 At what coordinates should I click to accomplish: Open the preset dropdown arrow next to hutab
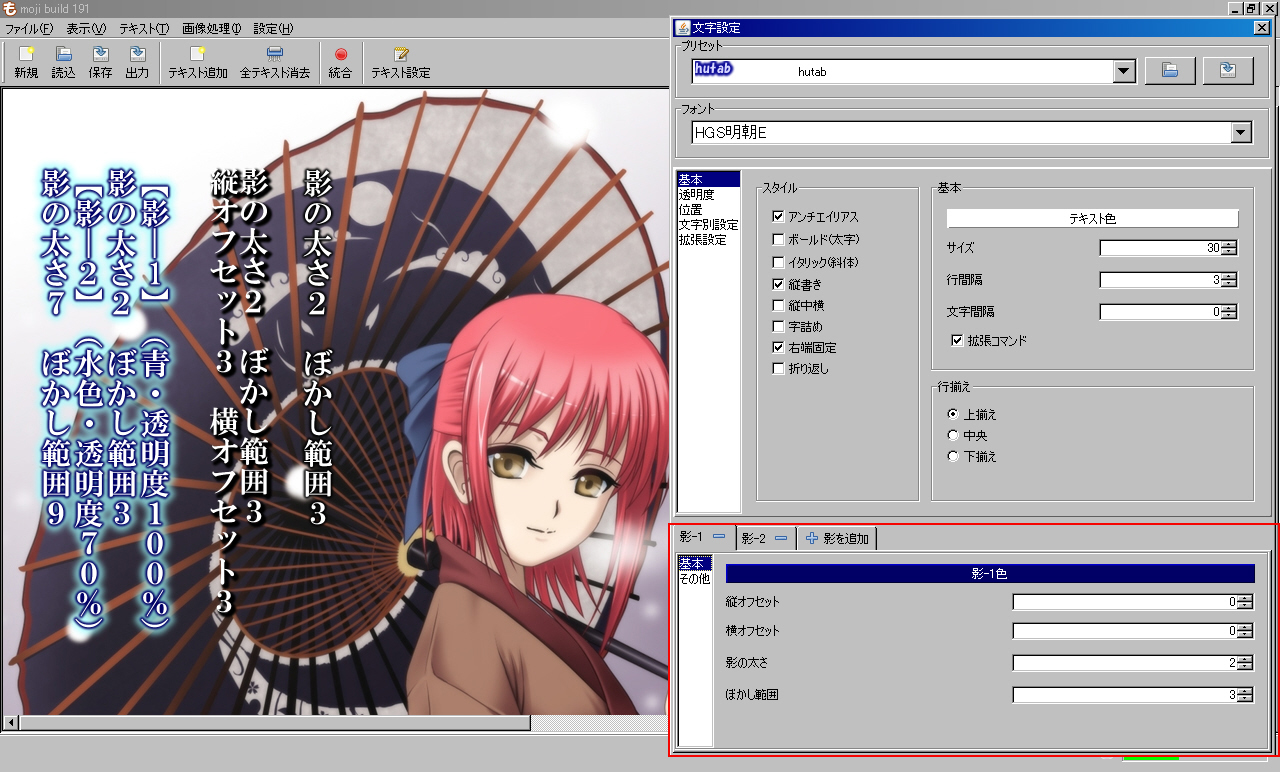point(1124,71)
